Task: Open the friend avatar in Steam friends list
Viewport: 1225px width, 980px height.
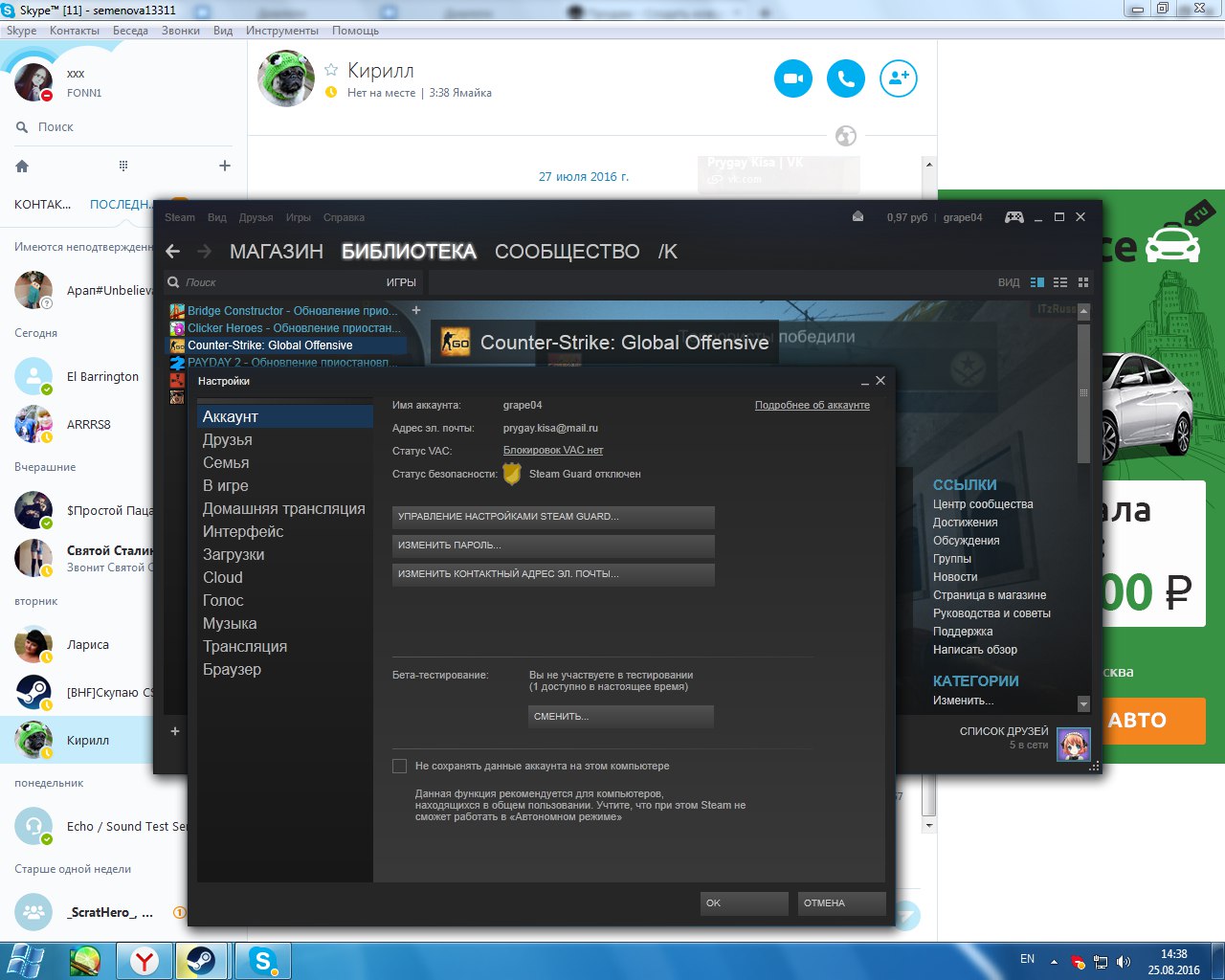Action: [x=1074, y=746]
